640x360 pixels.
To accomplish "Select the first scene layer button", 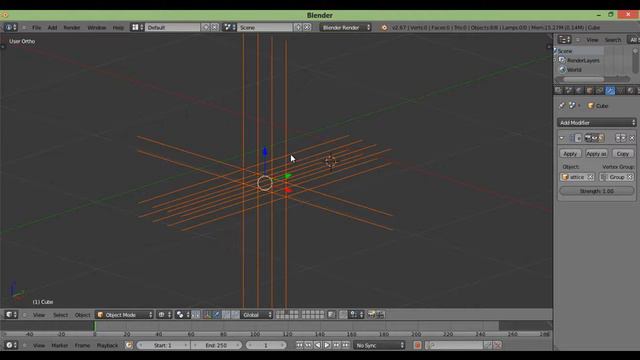I will pos(278,312).
